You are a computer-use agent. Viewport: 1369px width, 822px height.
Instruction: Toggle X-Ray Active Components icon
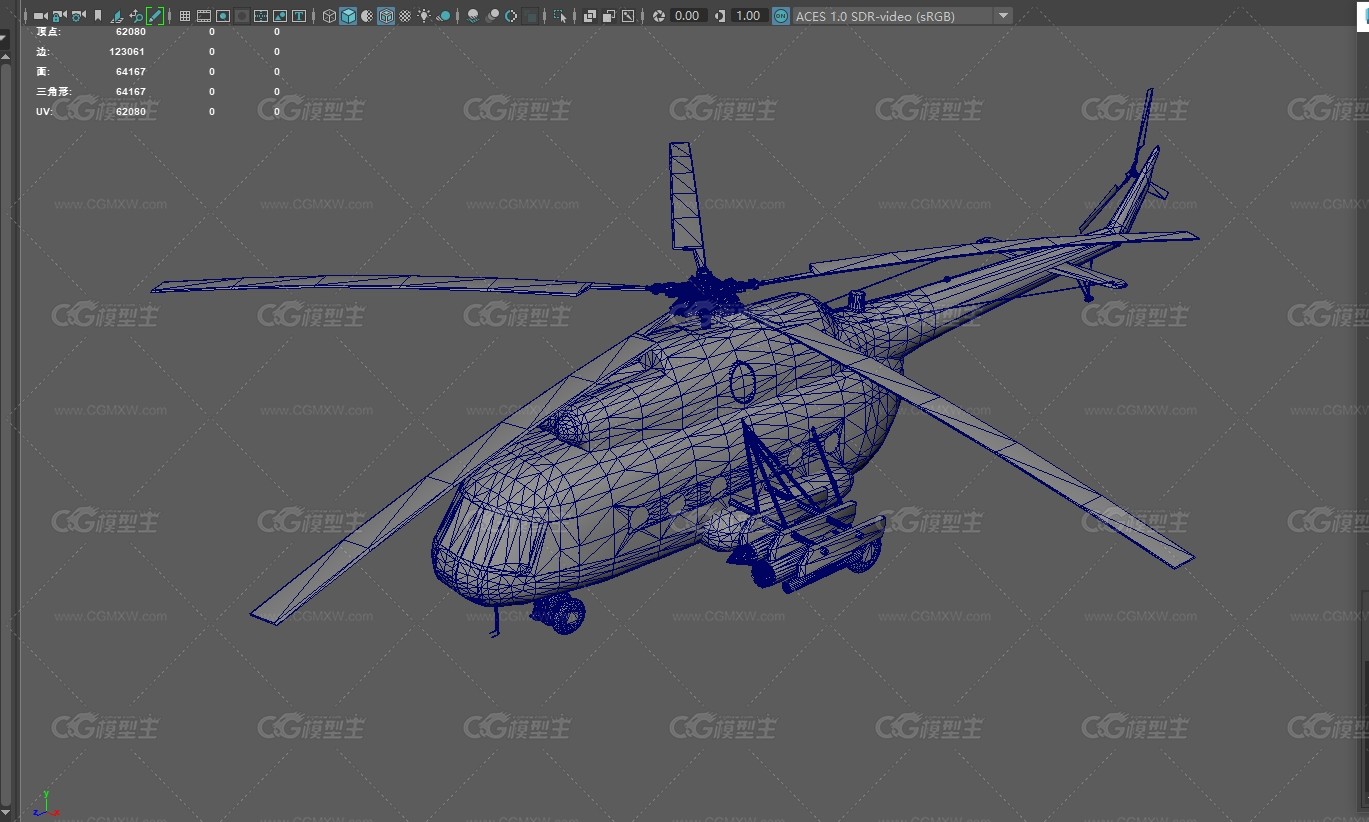coord(609,16)
